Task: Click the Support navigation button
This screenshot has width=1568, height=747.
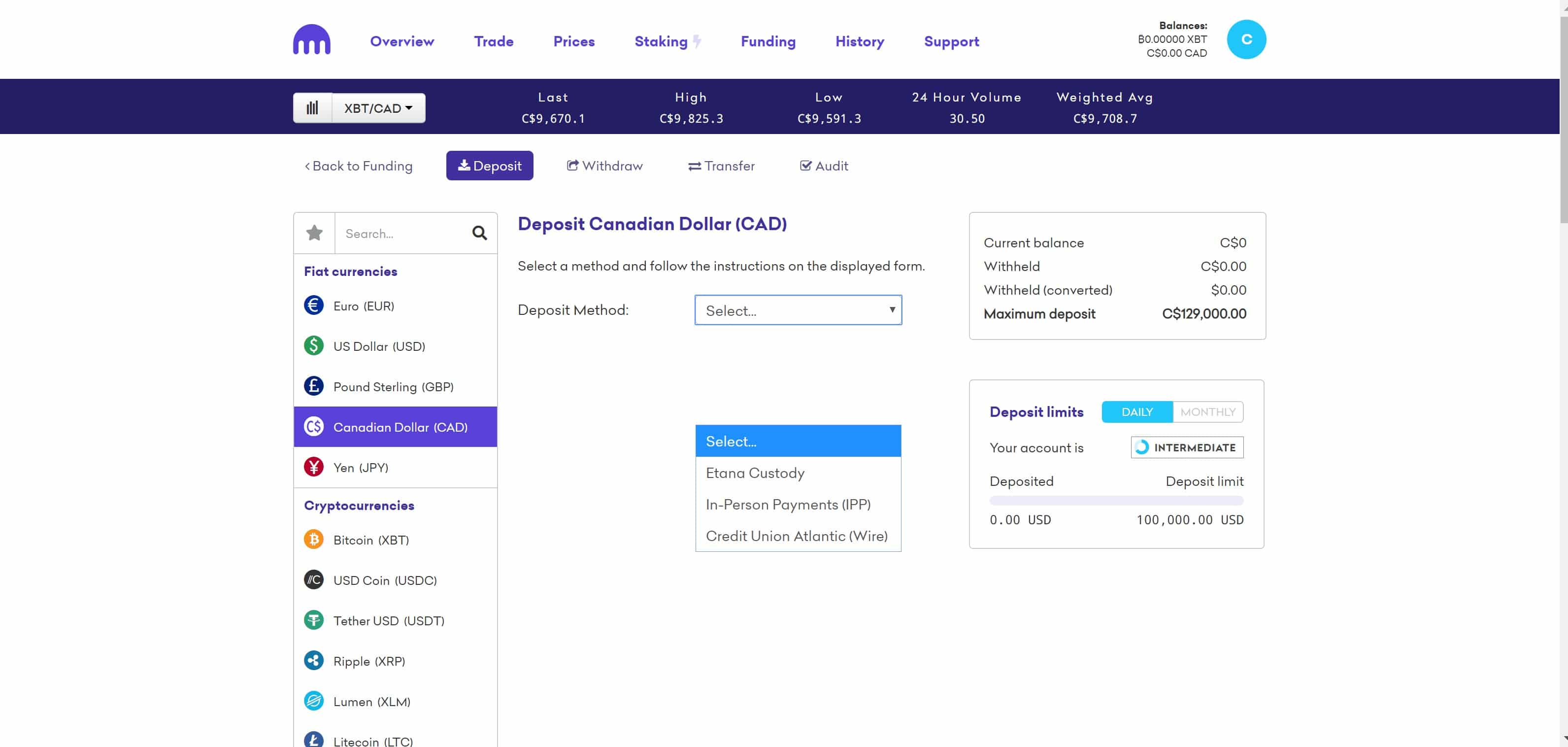Action: (951, 40)
